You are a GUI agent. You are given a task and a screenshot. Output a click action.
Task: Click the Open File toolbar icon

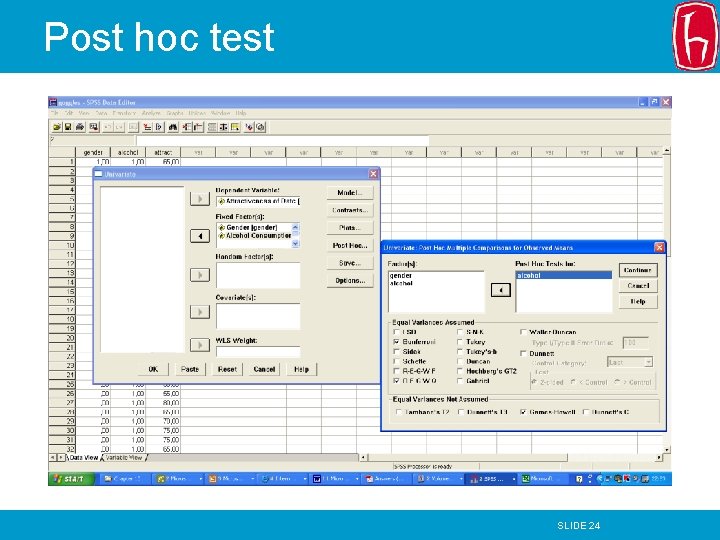(57, 127)
